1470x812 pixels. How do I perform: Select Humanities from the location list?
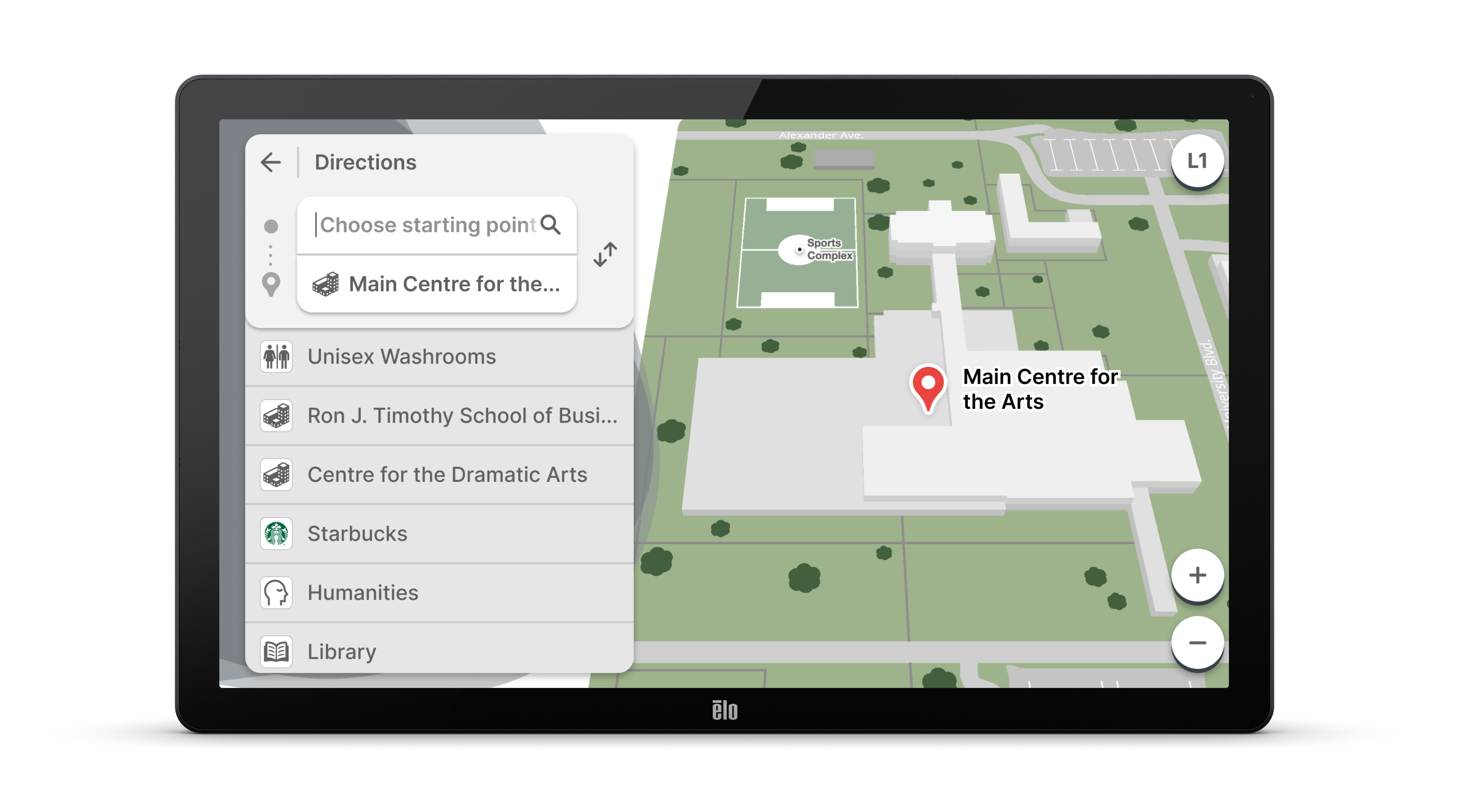(363, 593)
